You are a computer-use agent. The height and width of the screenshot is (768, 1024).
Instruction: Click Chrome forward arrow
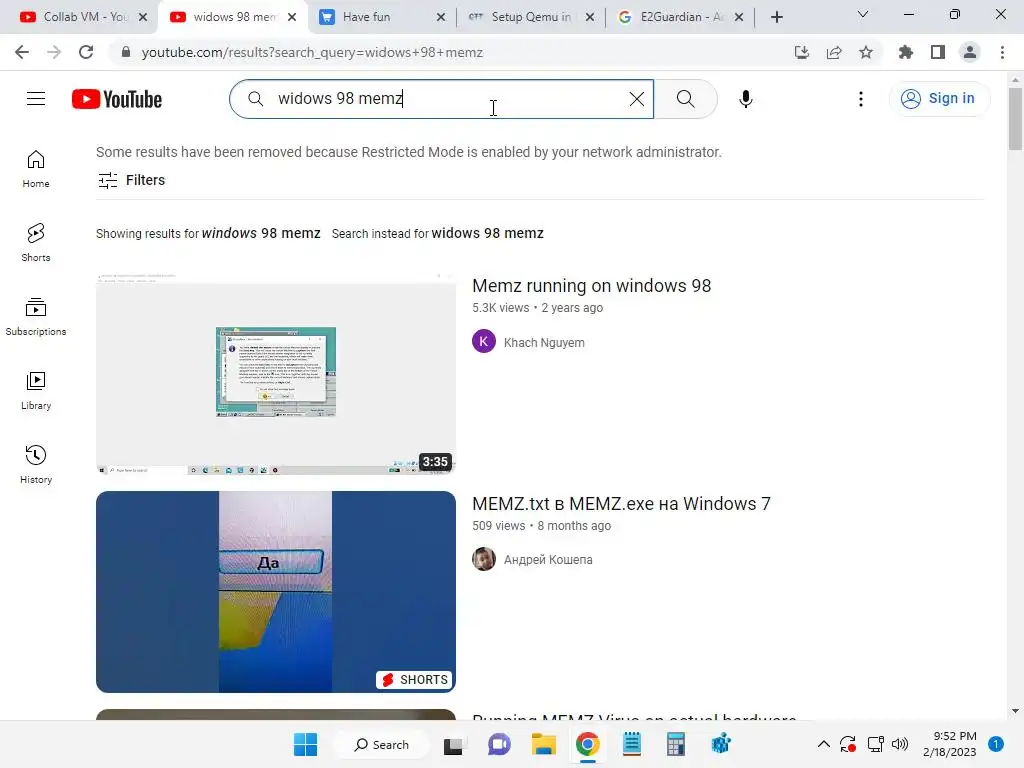[54, 52]
